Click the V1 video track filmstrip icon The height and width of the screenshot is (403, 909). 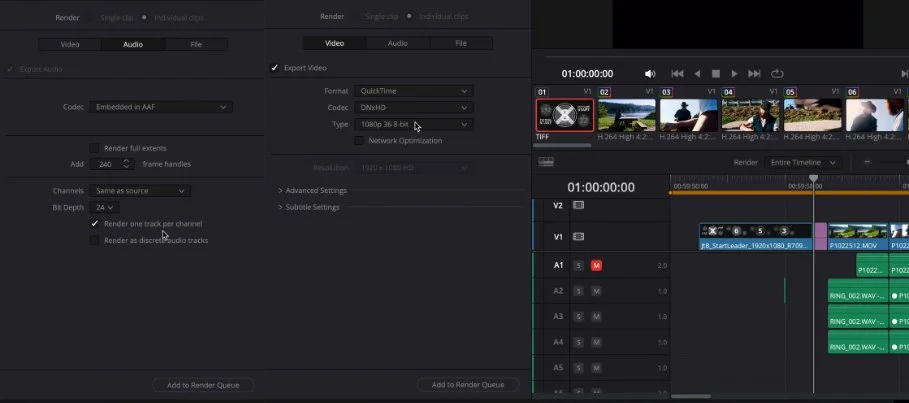[578, 237]
